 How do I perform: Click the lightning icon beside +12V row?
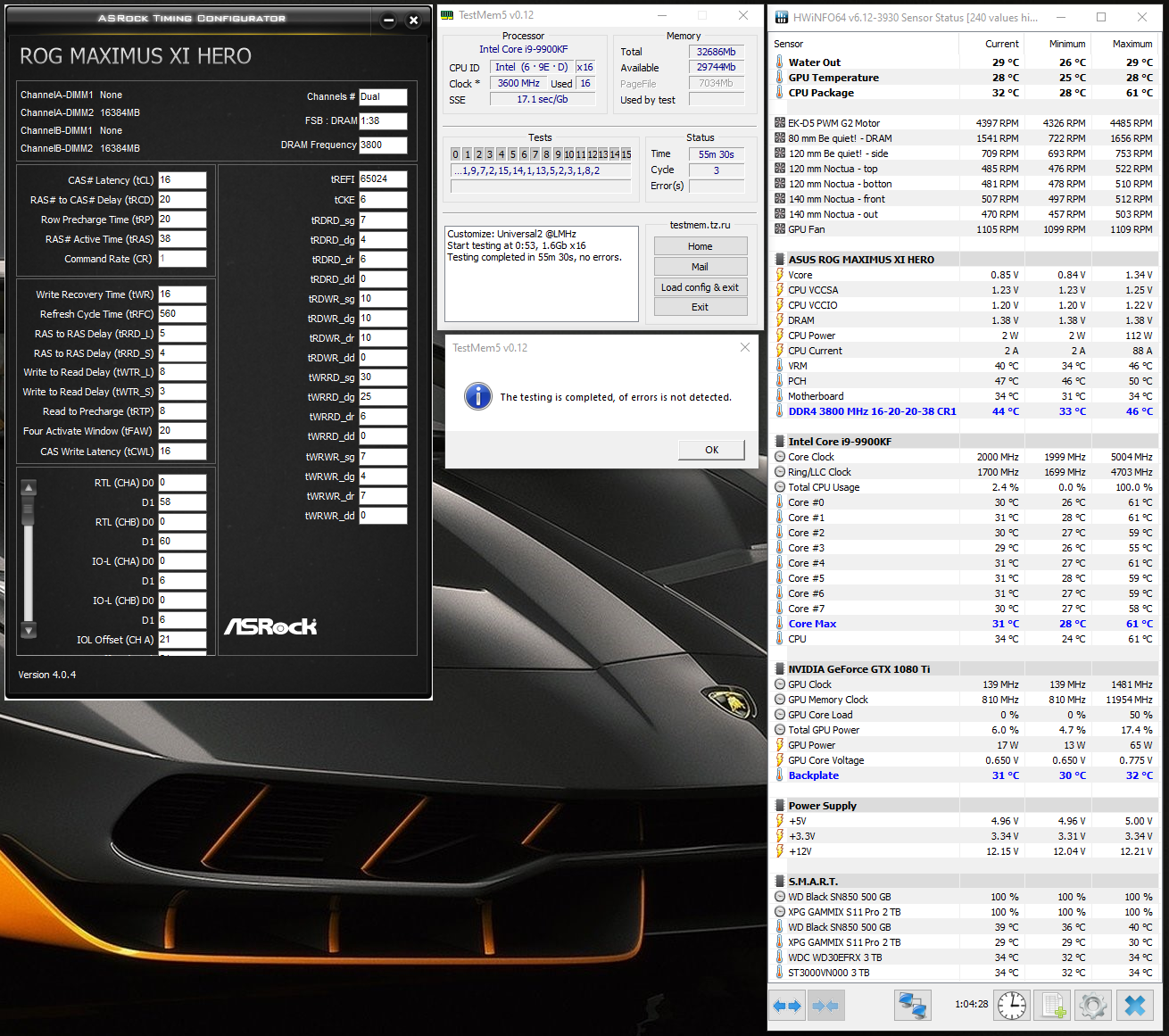(x=780, y=851)
